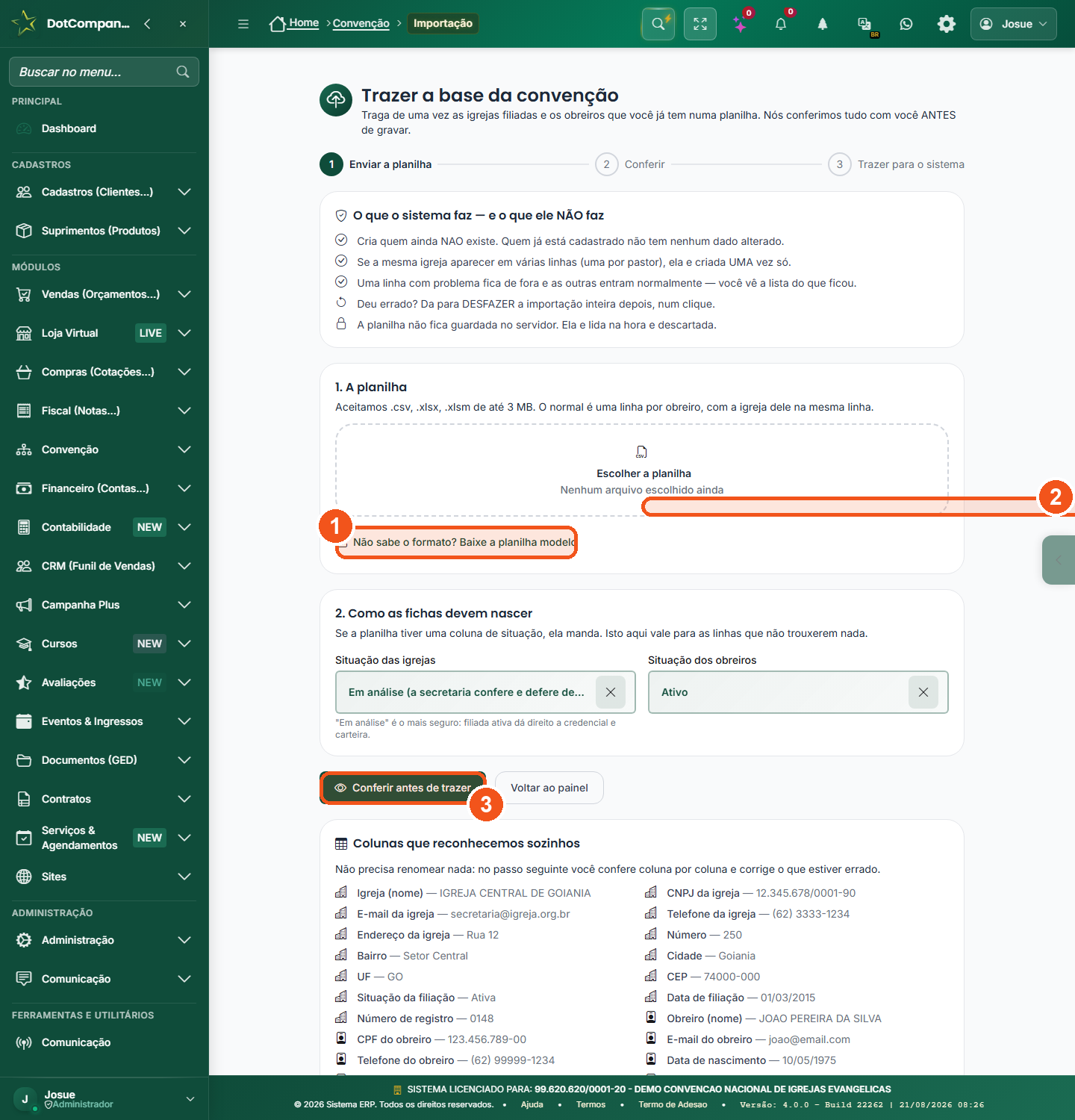The height and width of the screenshot is (1120, 1075).
Task: Select step 3 Trazer para o sistema
Action: tap(896, 164)
